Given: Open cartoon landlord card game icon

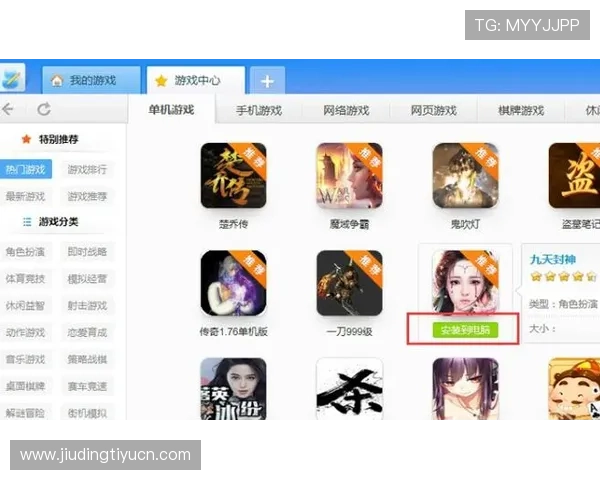Looking at the screenshot, I should coord(574,389).
